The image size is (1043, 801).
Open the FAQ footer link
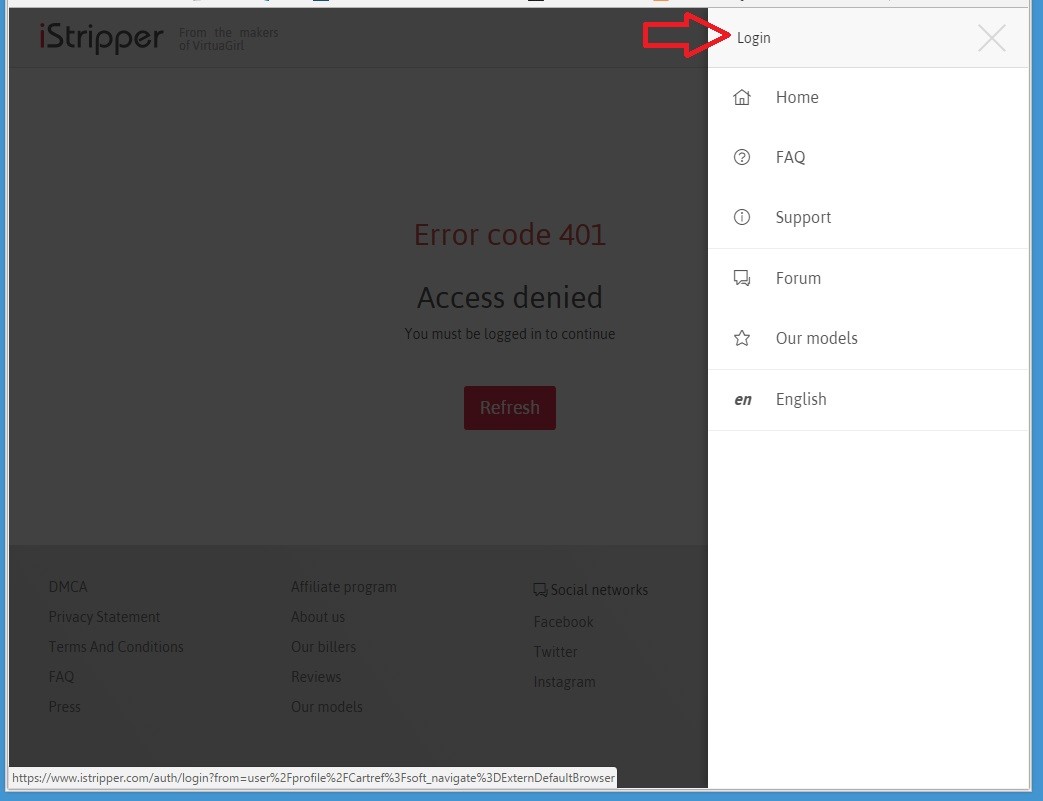coord(61,677)
